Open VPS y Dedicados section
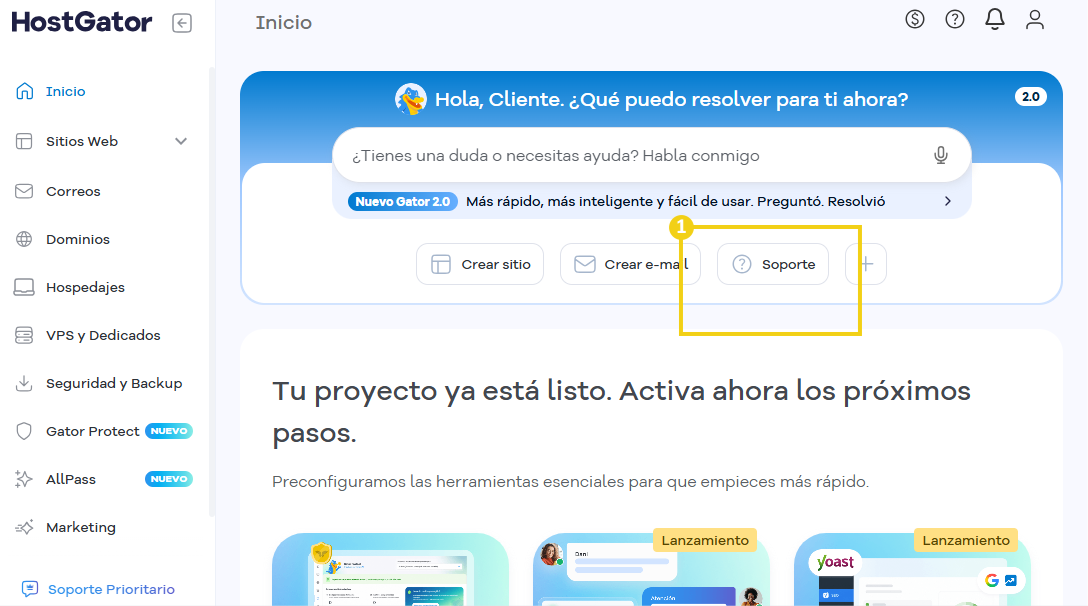 104,335
